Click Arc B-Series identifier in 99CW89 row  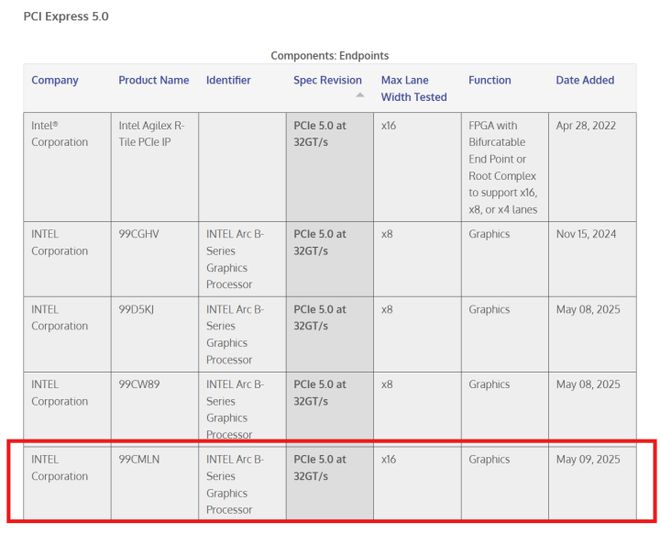click(235, 409)
